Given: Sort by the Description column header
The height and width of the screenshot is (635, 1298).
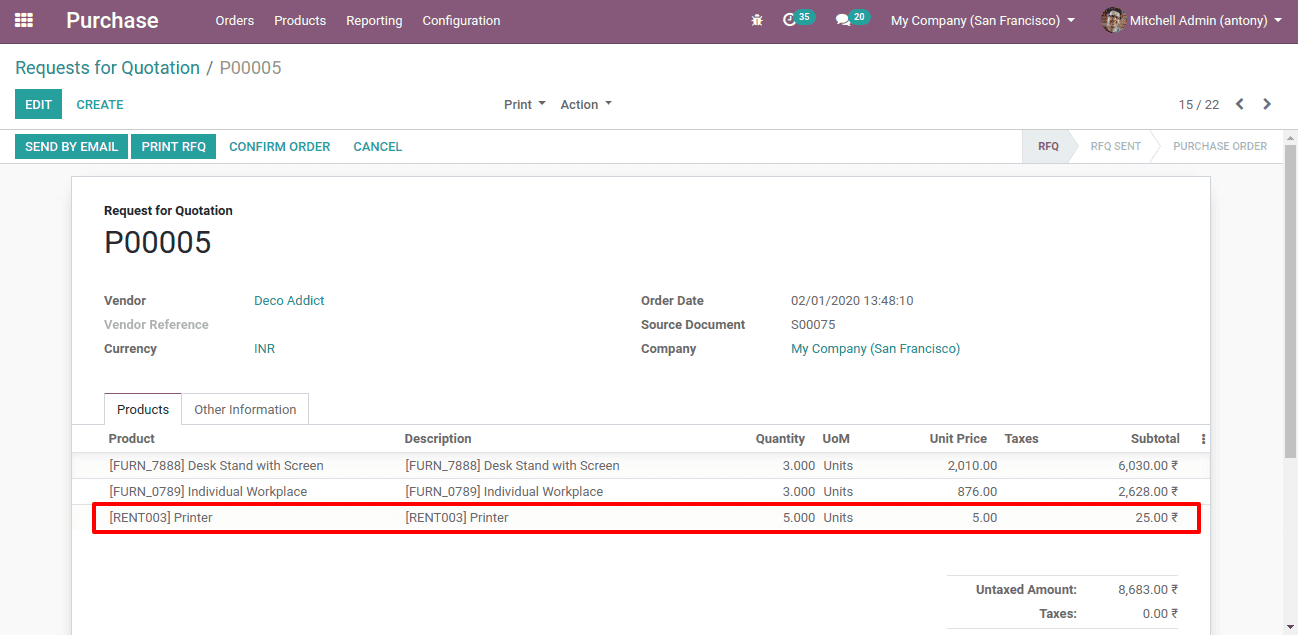Looking at the screenshot, I should coord(438,438).
